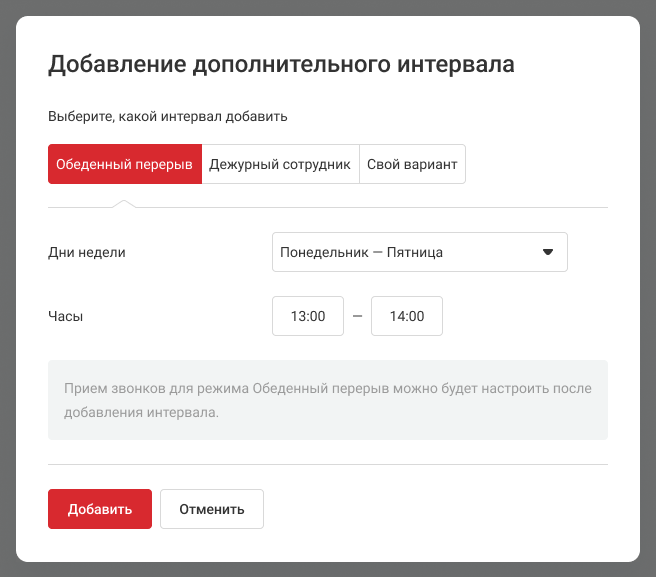The height and width of the screenshot is (577, 656).
Task: Cancel the dialog with Отменить
Action: tap(211, 509)
